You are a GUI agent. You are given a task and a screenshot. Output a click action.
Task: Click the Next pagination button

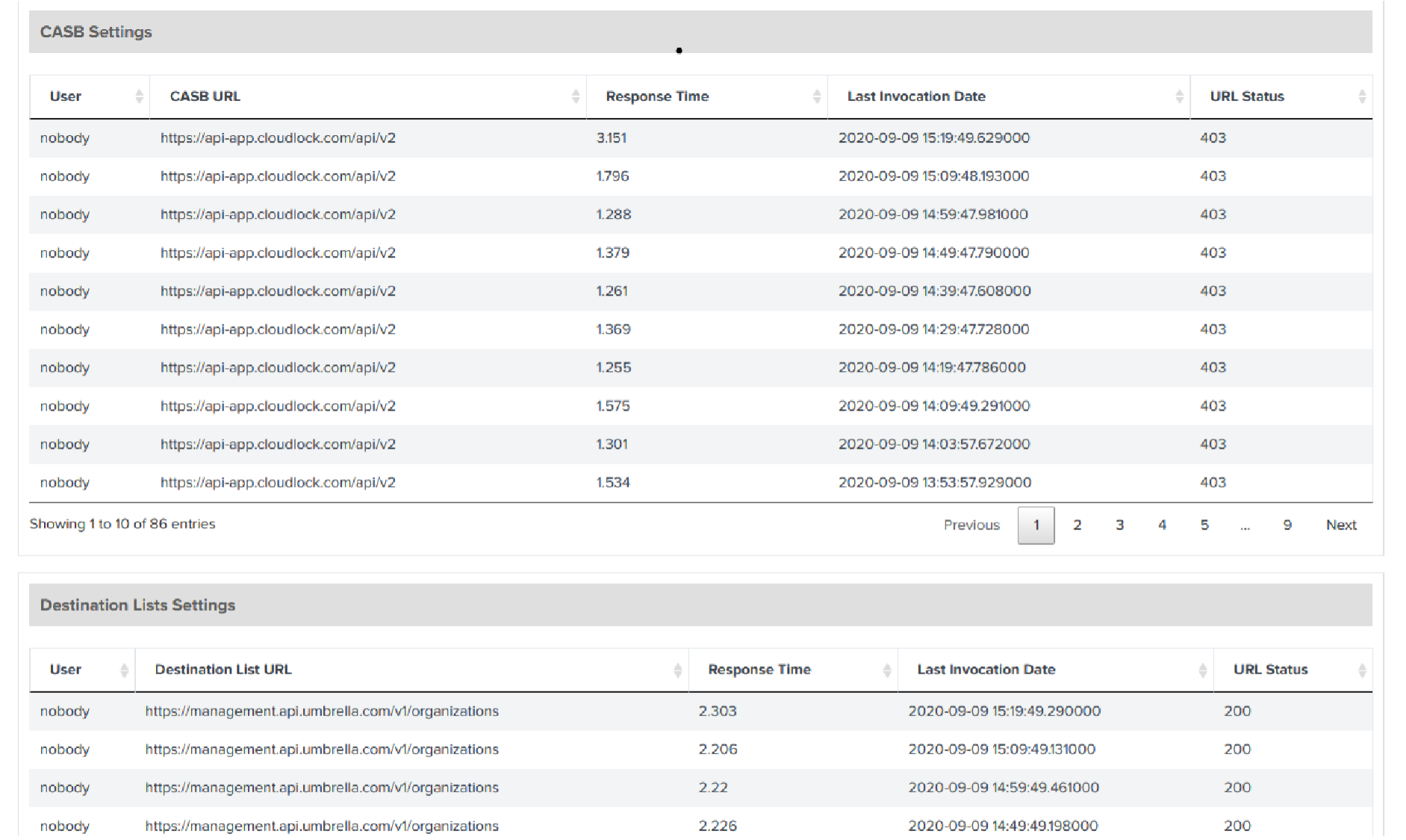click(x=1341, y=525)
